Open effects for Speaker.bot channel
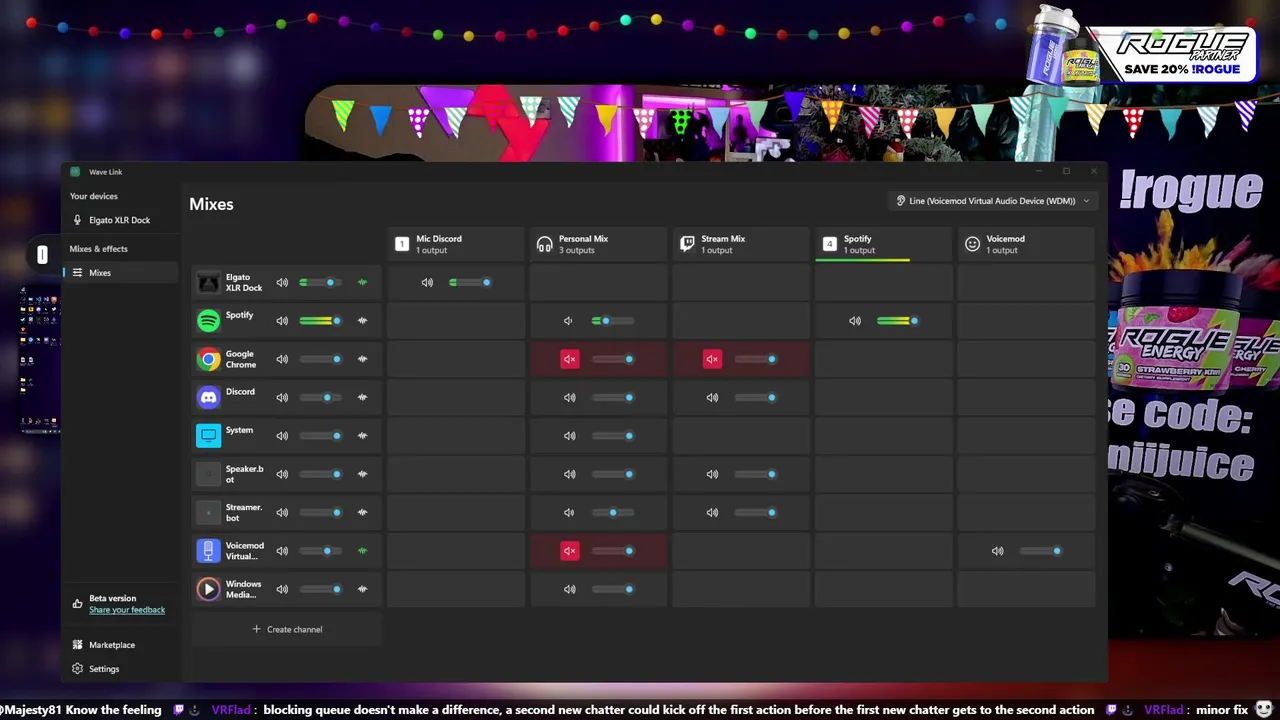 coord(362,474)
